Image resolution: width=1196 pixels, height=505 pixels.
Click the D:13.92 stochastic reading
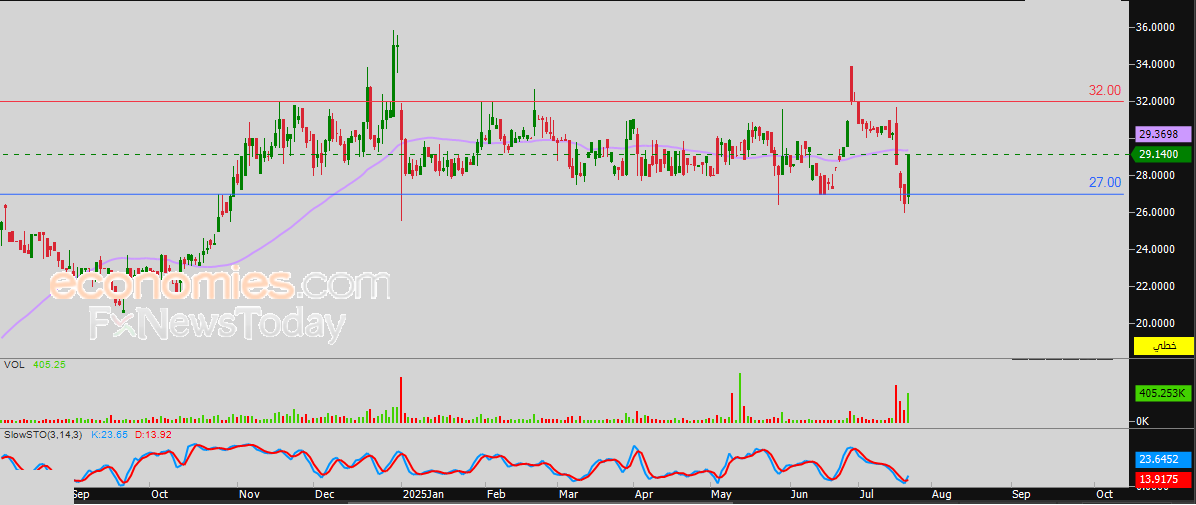pyautogui.click(x=153, y=434)
